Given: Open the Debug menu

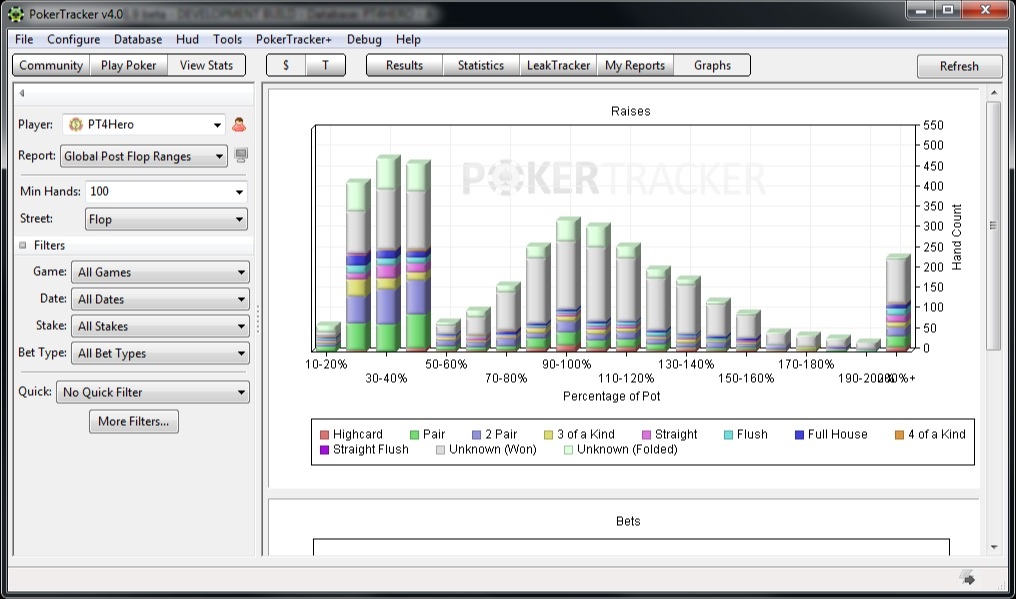Looking at the screenshot, I should pos(364,40).
